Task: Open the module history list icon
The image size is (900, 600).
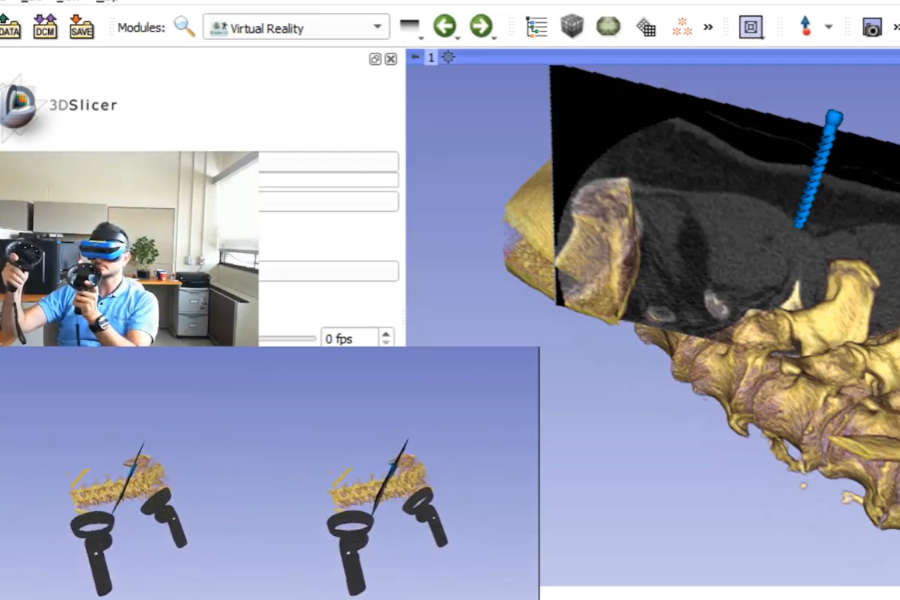Action: coord(410,27)
